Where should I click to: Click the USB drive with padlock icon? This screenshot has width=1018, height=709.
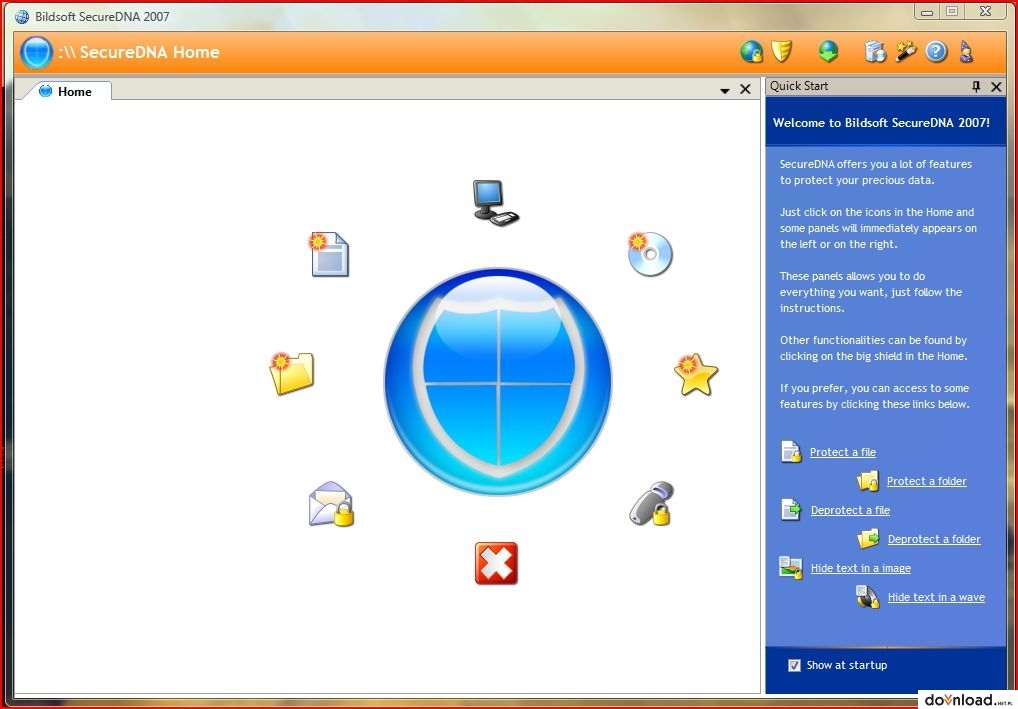pos(651,504)
